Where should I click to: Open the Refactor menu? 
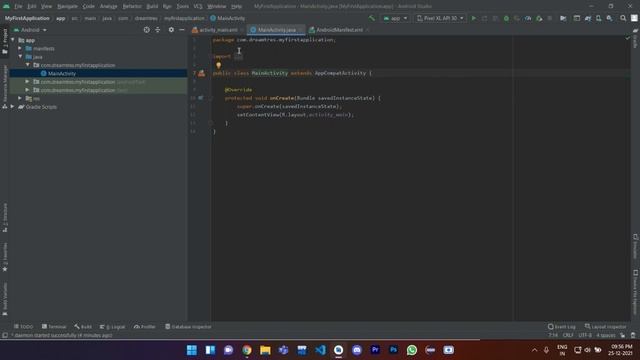[x=132, y=6]
